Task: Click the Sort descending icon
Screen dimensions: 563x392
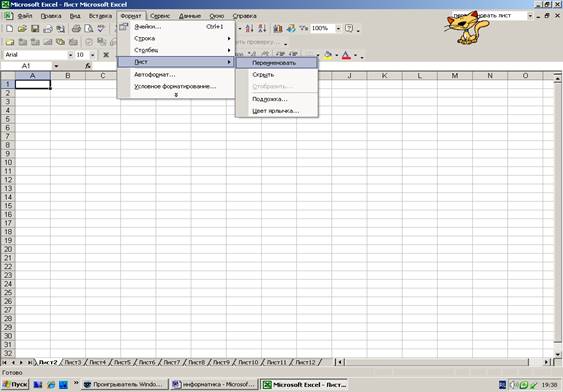Action: point(262,28)
